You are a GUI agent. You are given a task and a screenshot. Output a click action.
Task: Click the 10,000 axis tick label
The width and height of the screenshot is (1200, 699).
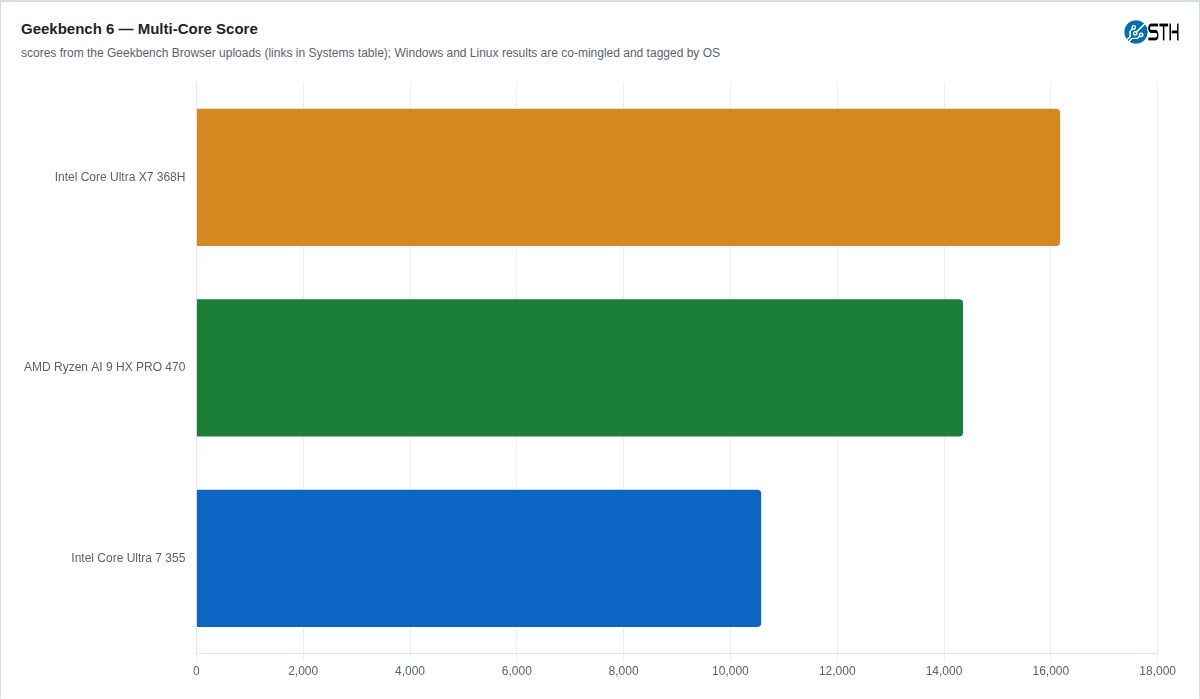click(730, 670)
